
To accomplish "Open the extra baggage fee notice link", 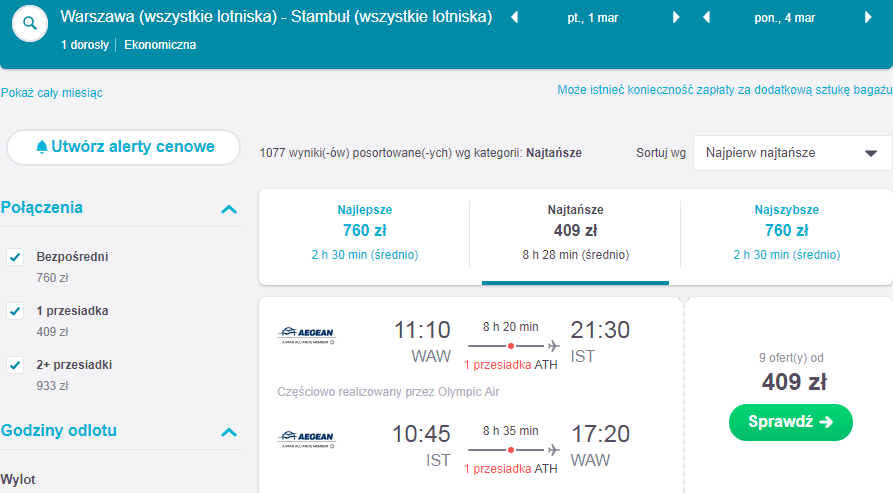I will click(724, 90).
